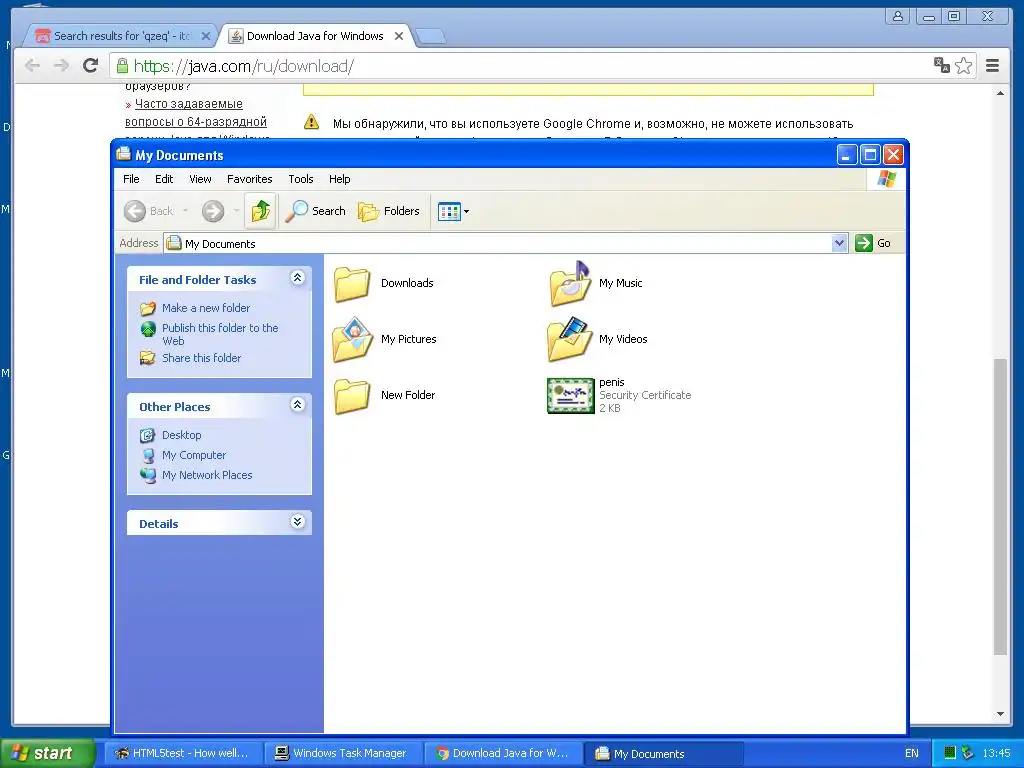Switch to Windows Task Manager on taskbar
This screenshot has width=1024, height=768.
click(x=342, y=754)
